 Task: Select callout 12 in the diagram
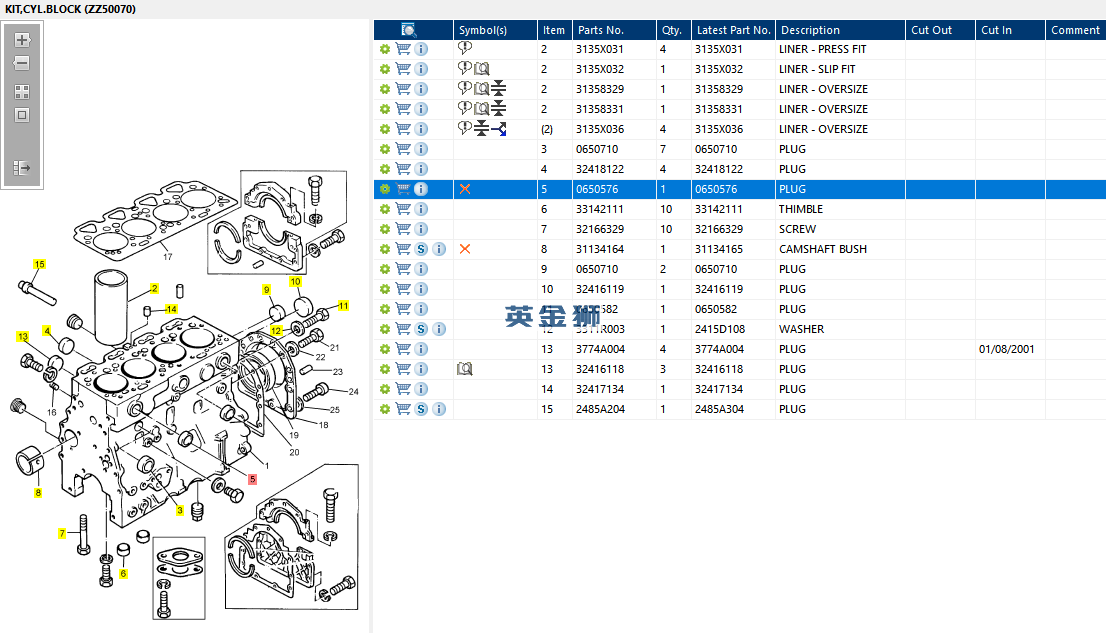[x=276, y=330]
